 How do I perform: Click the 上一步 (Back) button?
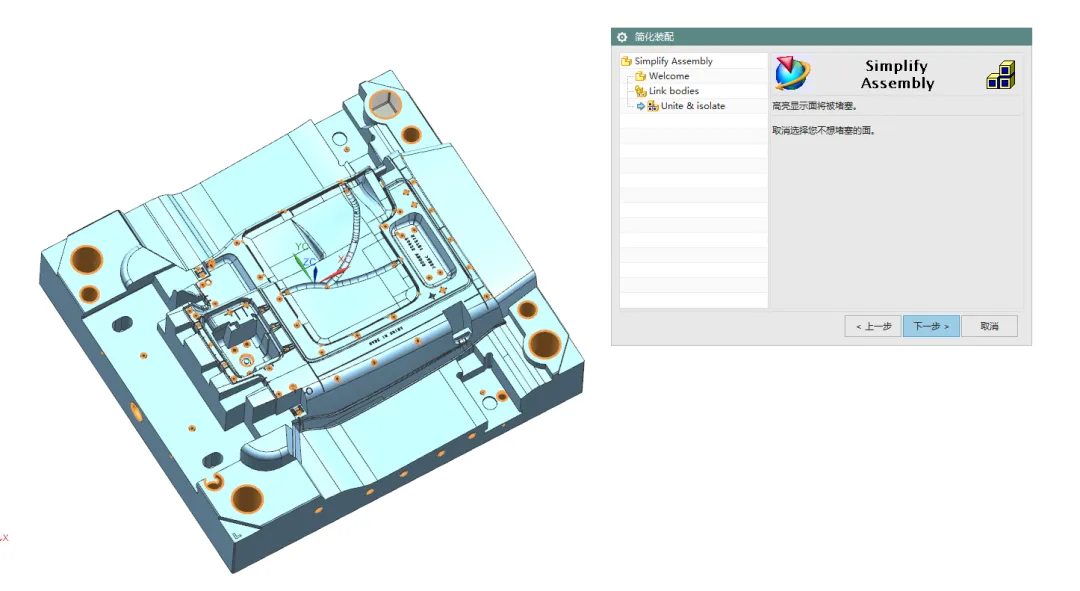point(873,326)
